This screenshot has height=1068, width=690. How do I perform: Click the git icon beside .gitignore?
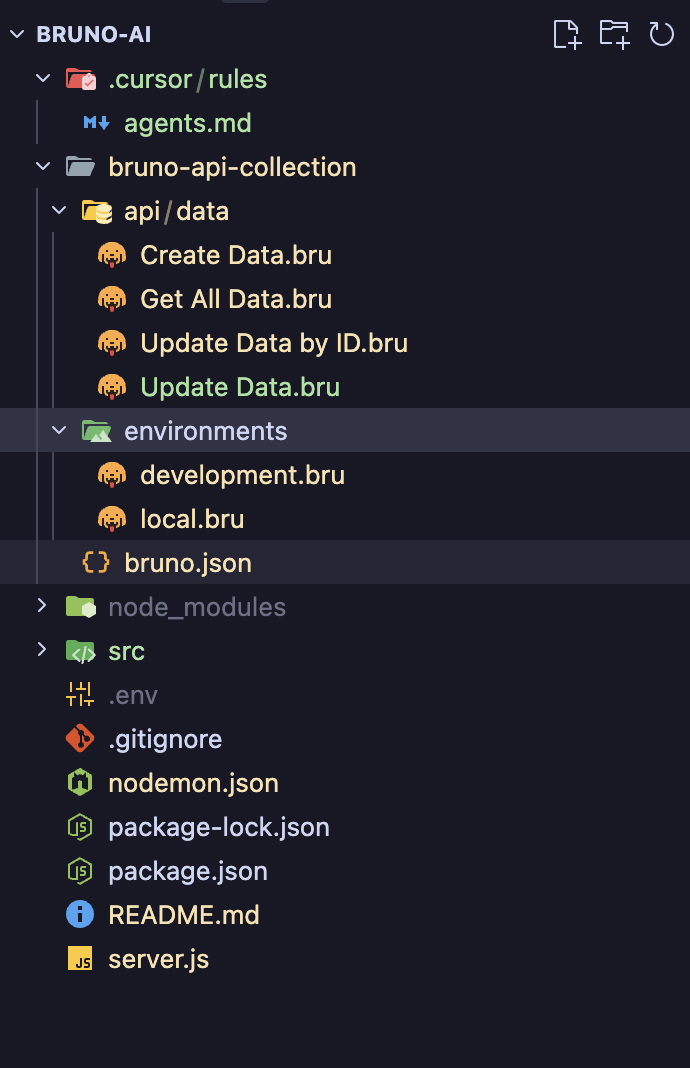[80, 739]
